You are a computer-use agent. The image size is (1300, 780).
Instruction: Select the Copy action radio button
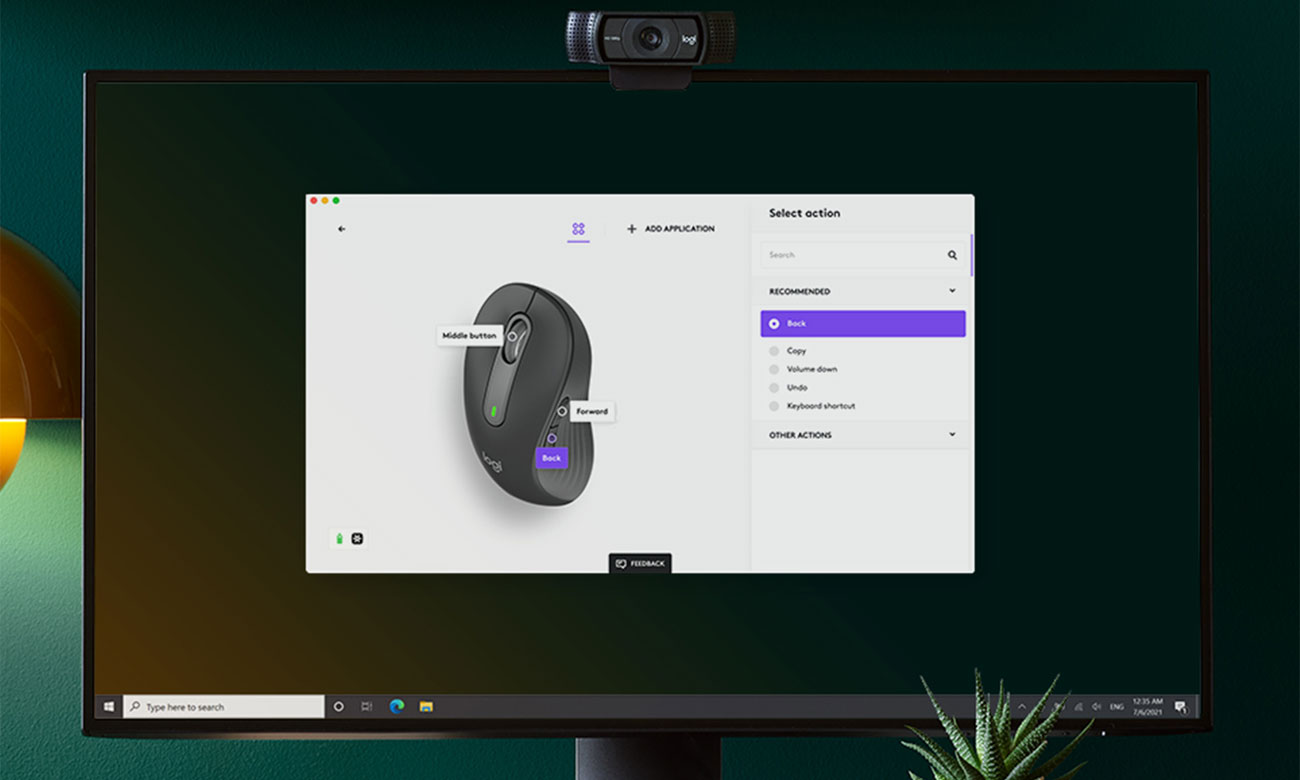point(774,351)
